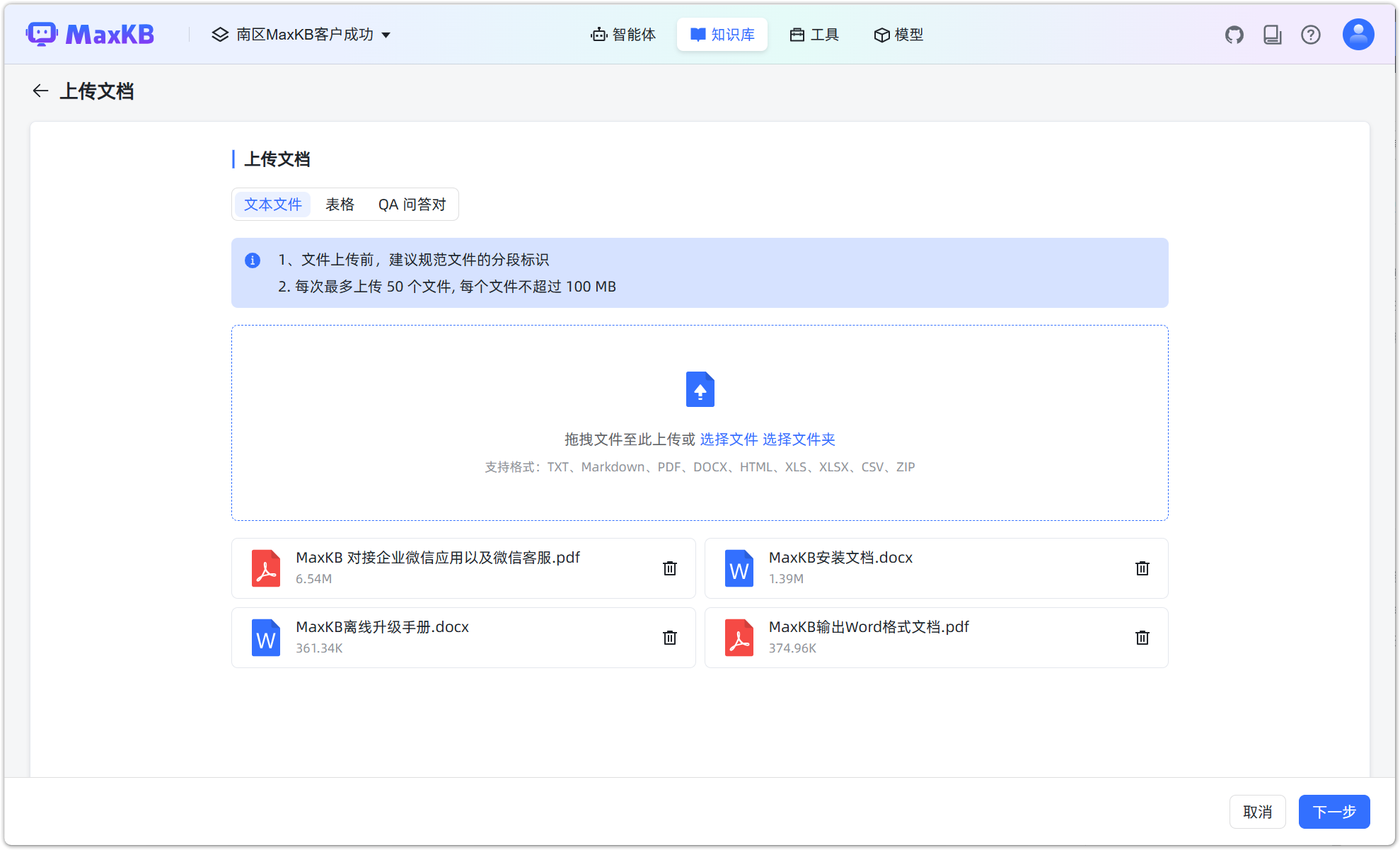This screenshot has width=1400, height=850.
Task: Remove MaxKB离线升级手册.docx via trash icon
Action: point(670,638)
